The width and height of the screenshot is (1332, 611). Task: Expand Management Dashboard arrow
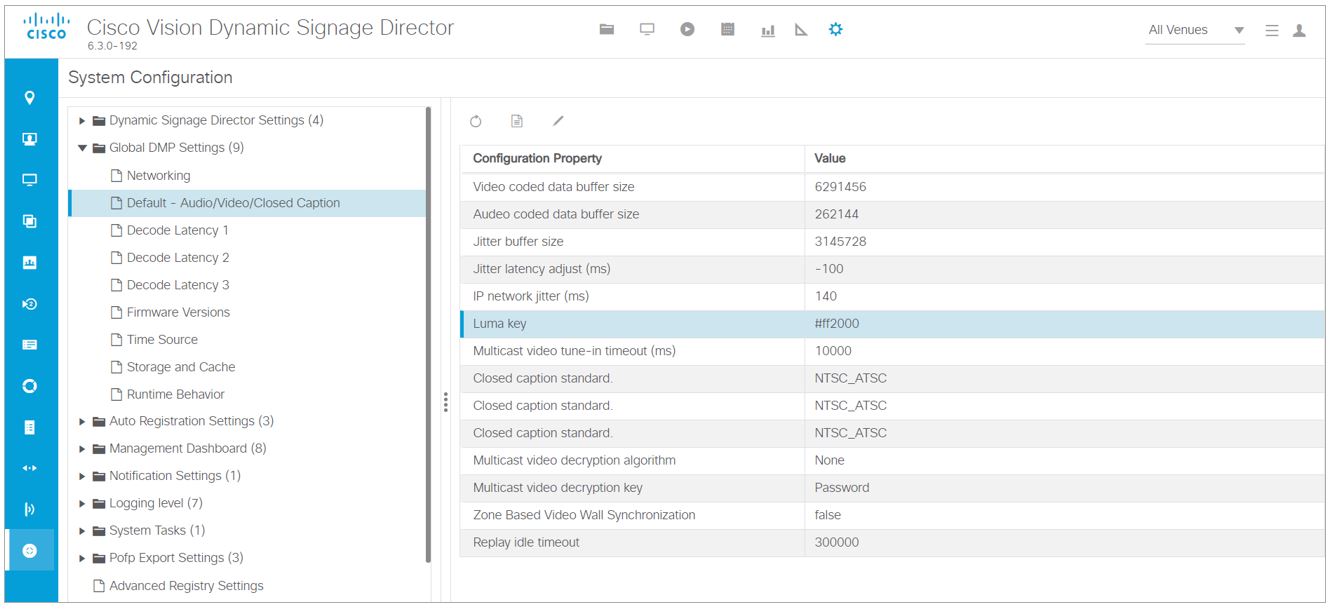coord(83,449)
